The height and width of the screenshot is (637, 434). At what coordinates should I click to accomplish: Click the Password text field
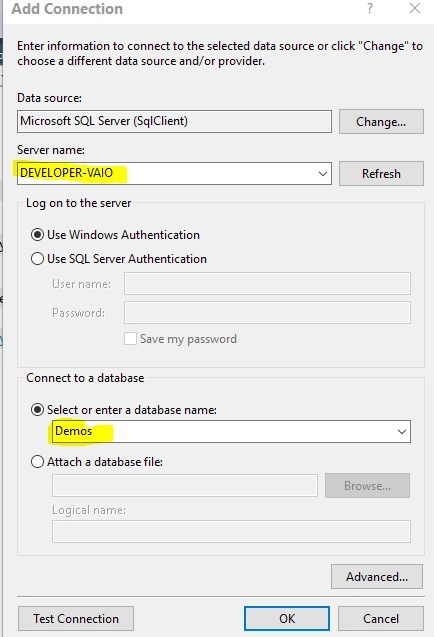267,312
